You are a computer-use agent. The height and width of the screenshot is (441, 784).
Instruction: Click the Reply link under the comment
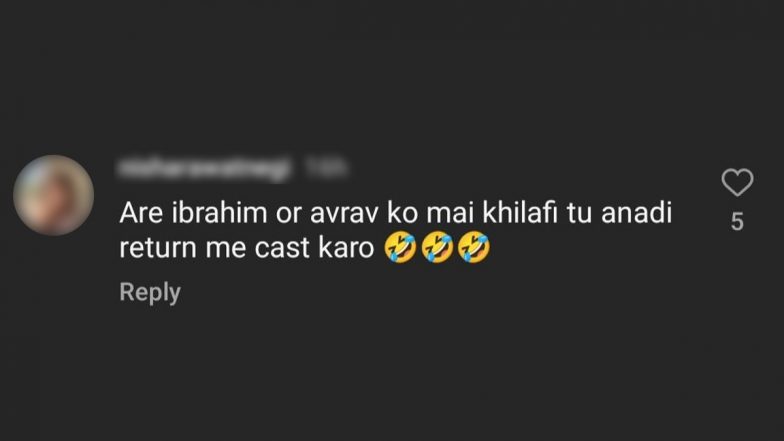point(150,292)
